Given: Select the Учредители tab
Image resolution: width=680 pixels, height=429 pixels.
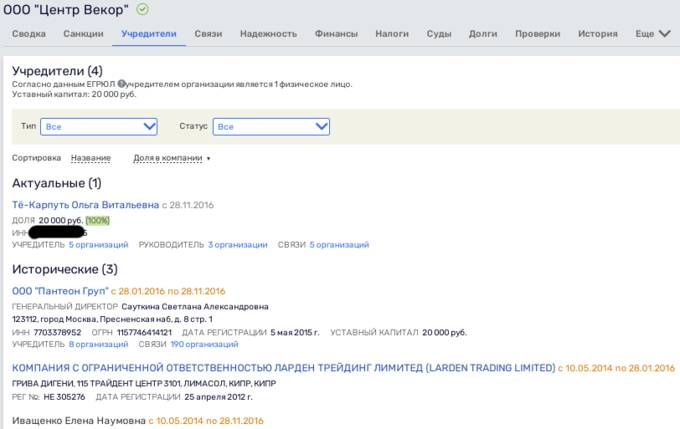Looking at the screenshot, I should 149,34.
